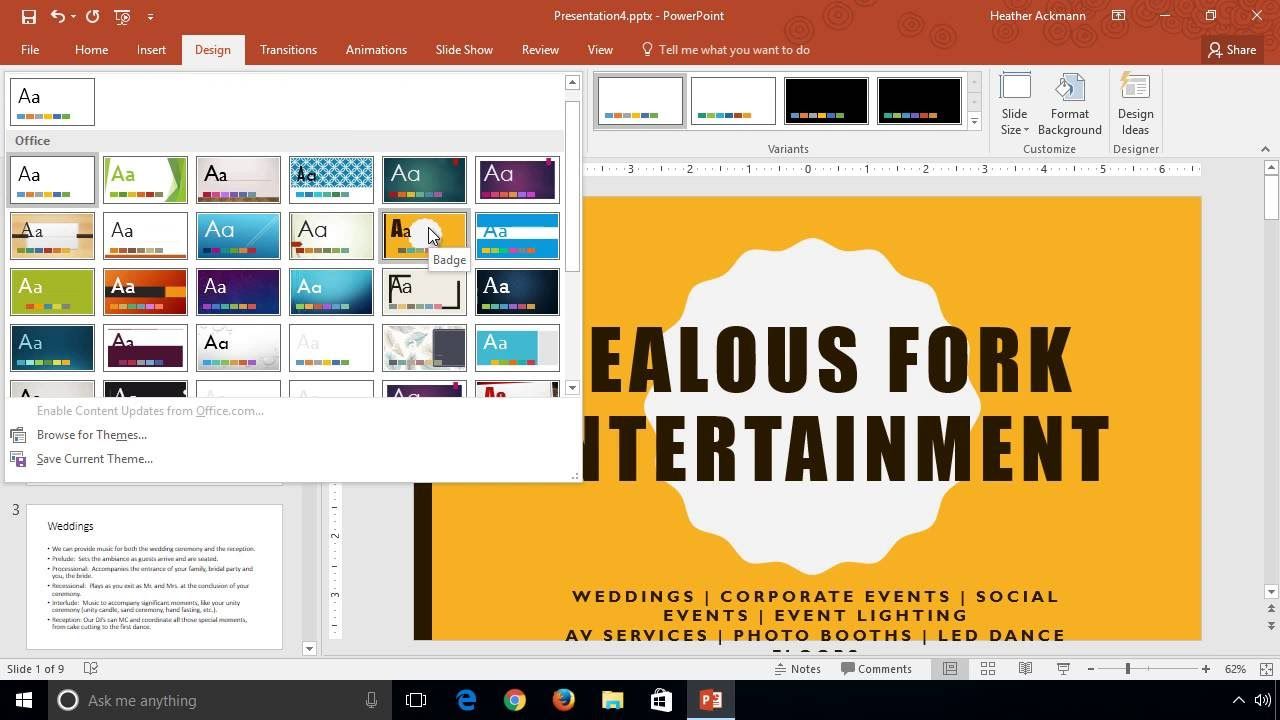Image resolution: width=1280 pixels, height=720 pixels.
Task: Switch to Reading View icon
Action: (x=1025, y=669)
